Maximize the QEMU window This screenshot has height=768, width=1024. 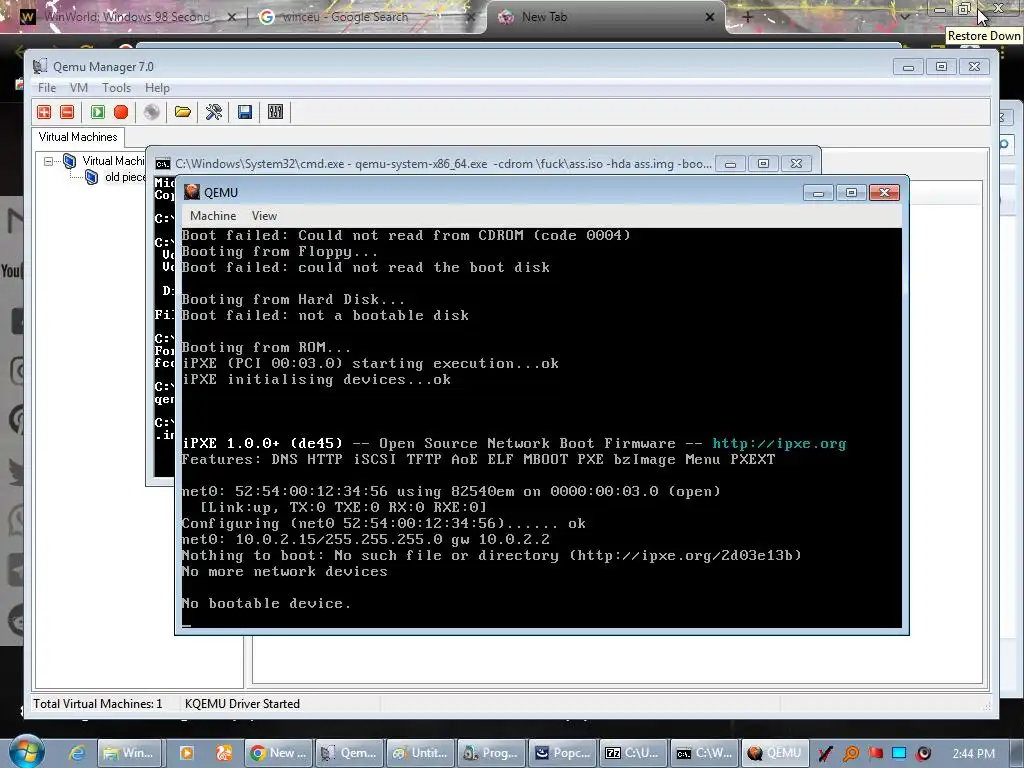point(851,192)
